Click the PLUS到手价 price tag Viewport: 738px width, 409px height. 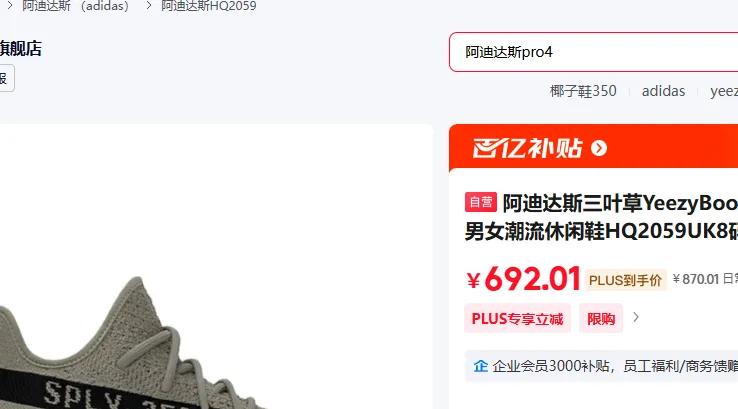626,281
